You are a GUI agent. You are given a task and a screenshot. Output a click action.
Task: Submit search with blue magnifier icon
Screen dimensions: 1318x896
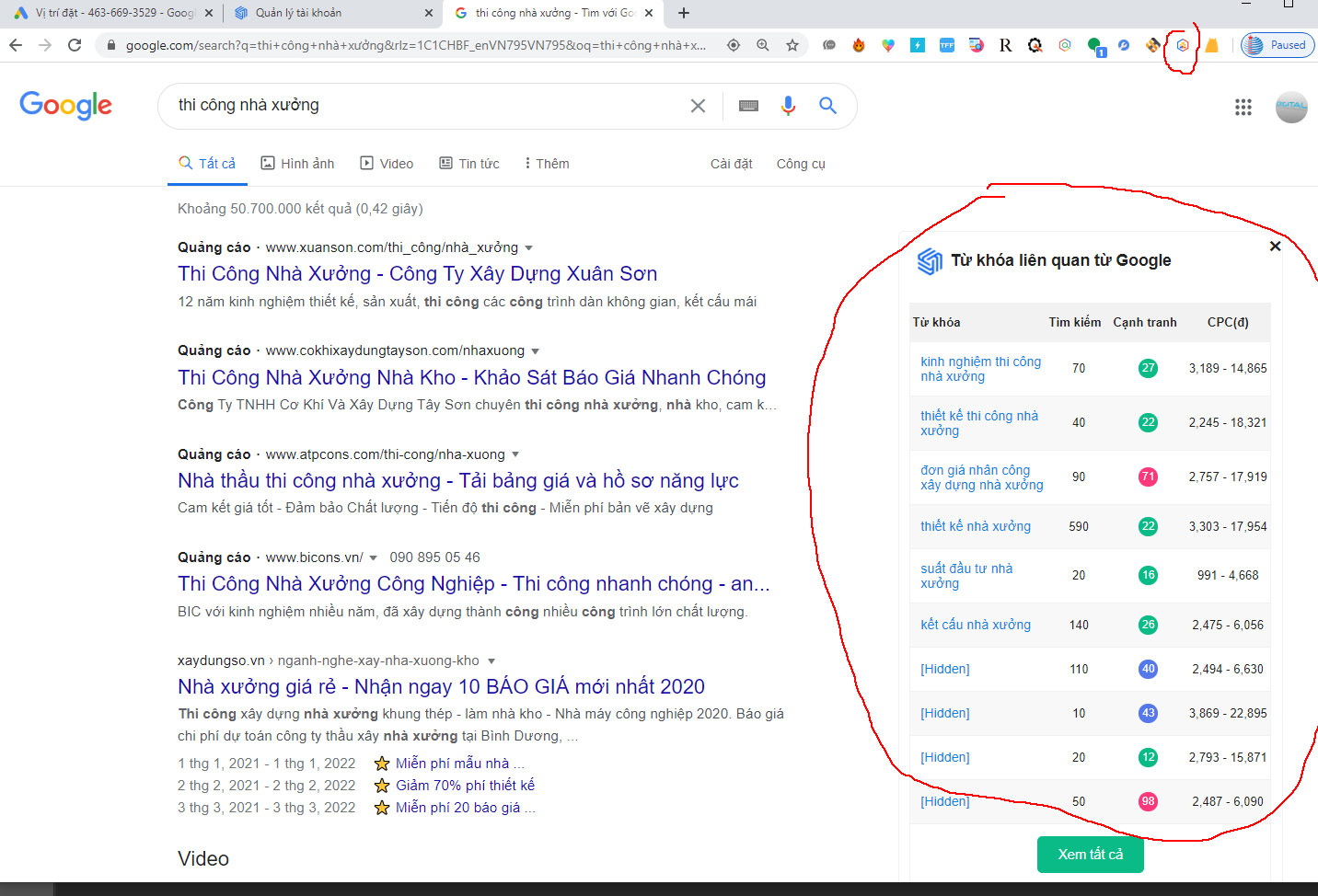828,106
